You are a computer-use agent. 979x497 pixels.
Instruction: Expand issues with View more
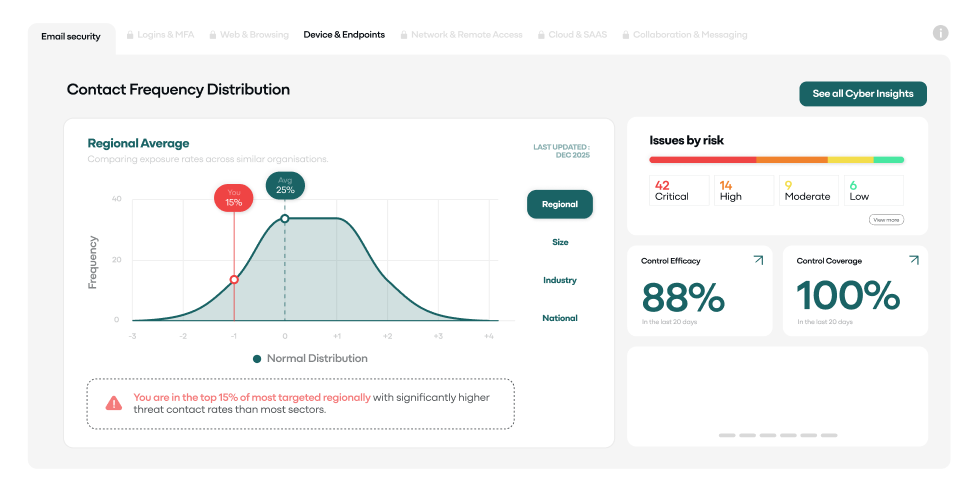pos(886,219)
